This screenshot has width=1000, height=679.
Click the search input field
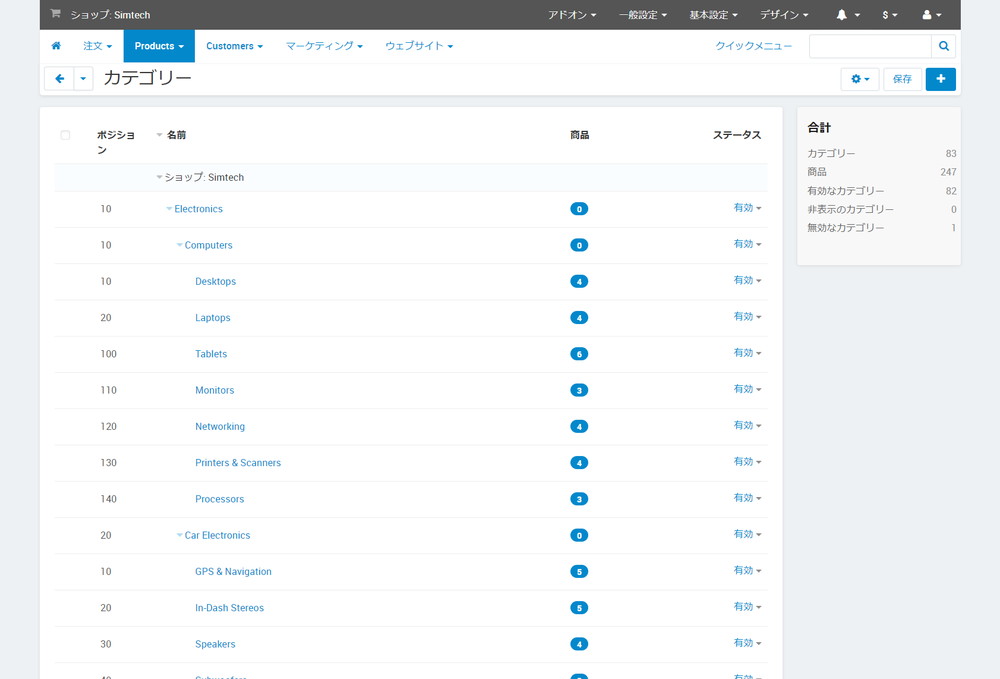click(871, 46)
